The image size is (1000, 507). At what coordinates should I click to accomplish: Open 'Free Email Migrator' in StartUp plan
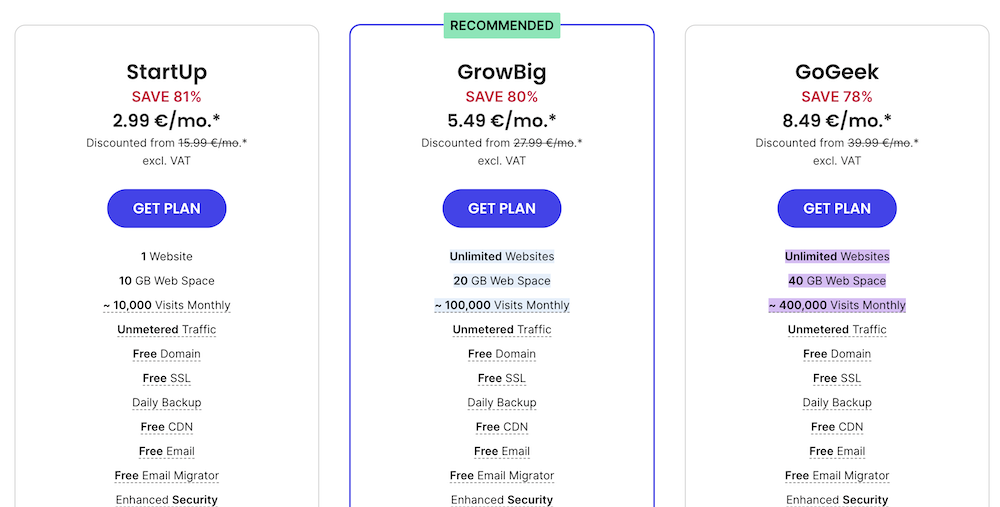point(167,476)
